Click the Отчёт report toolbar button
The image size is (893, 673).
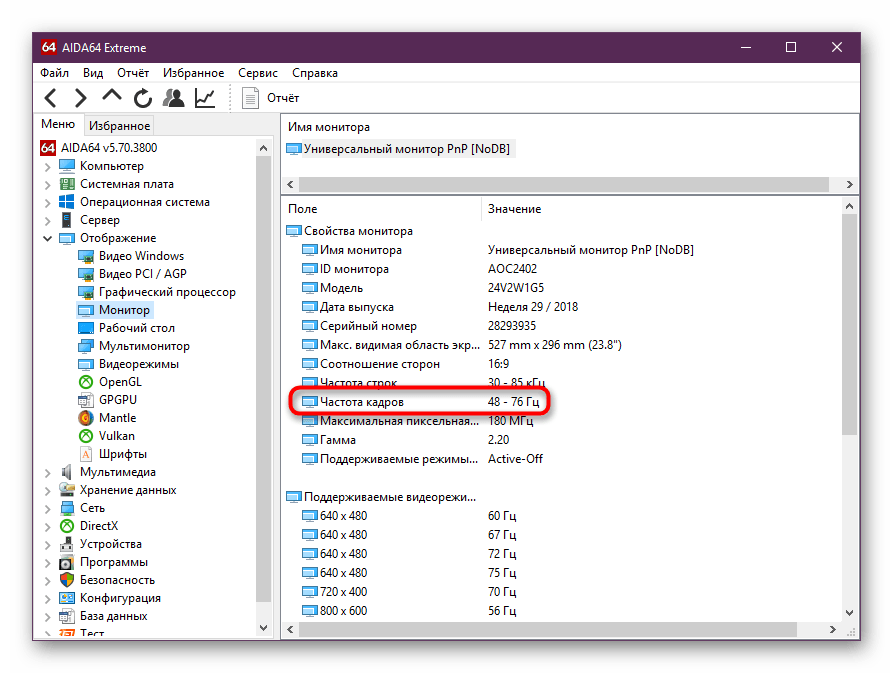coord(271,98)
